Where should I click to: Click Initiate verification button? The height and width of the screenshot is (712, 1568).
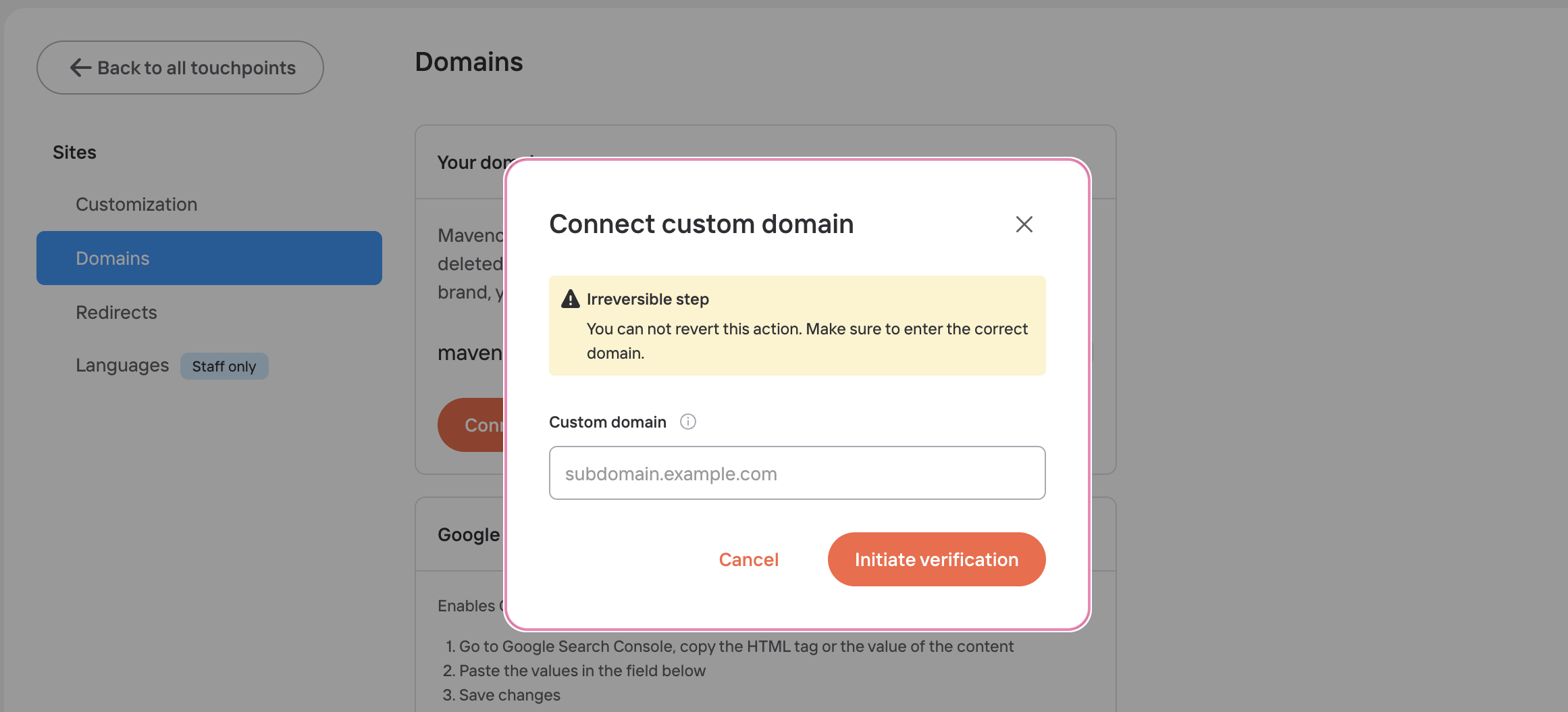coord(936,559)
